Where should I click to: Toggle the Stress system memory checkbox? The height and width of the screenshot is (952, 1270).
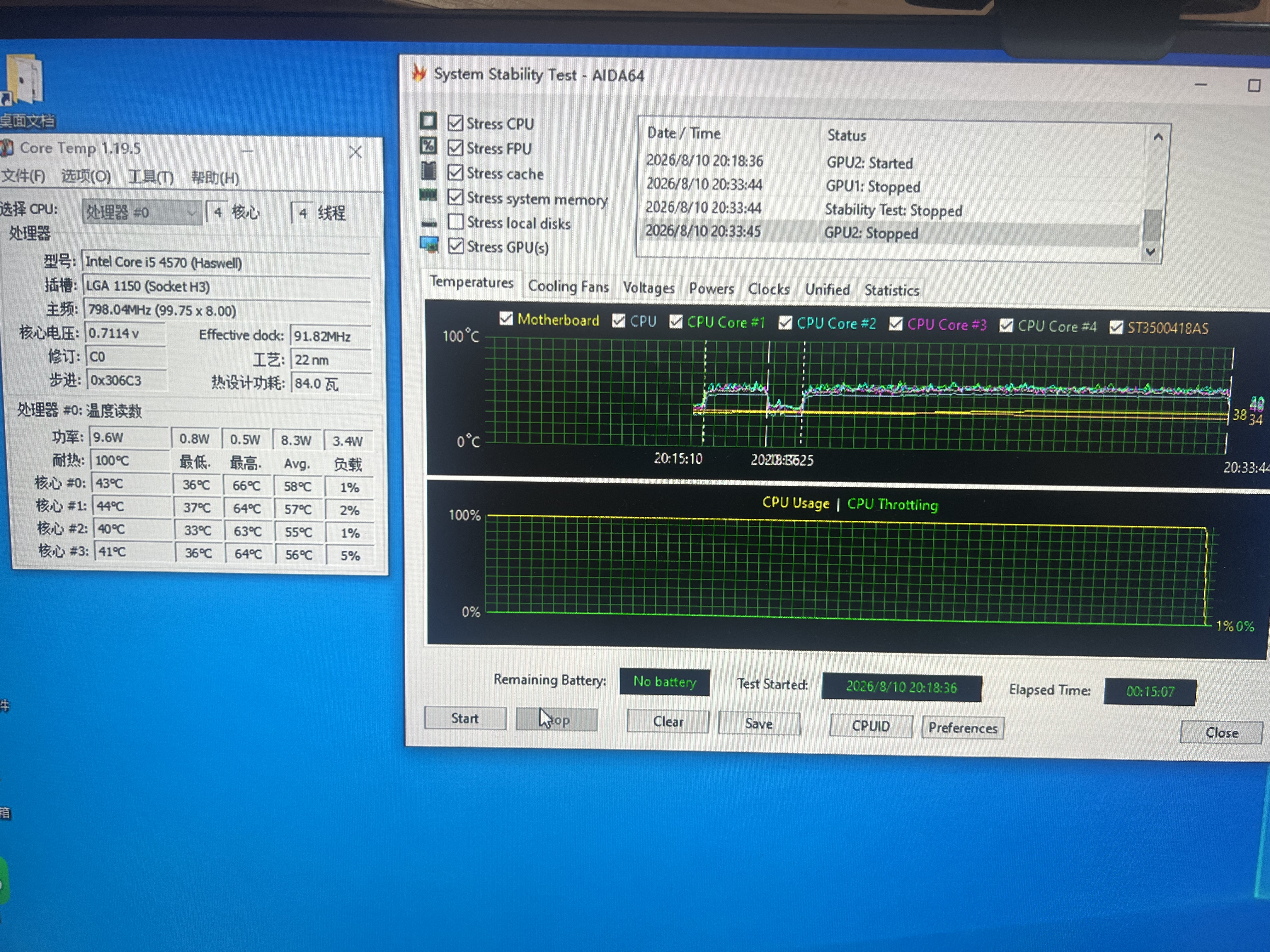455,197
